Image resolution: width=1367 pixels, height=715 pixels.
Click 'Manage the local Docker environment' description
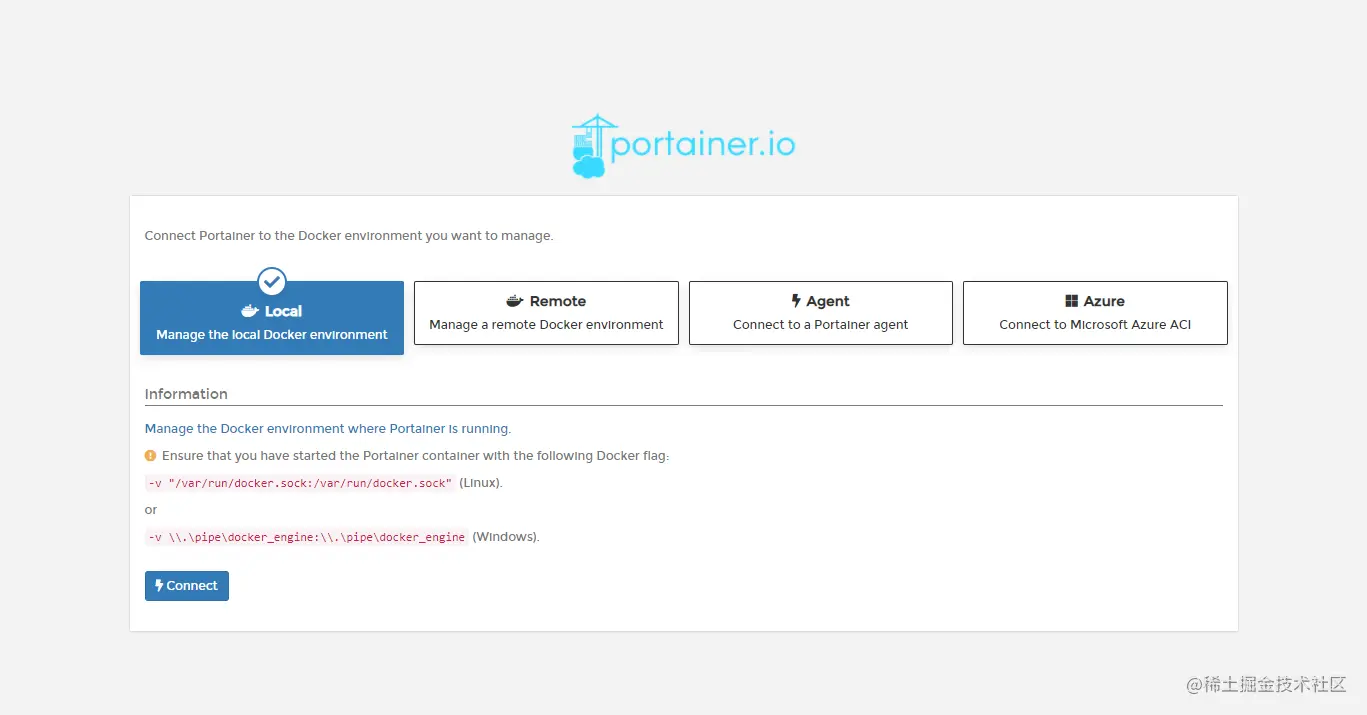(x=272, y=335)
